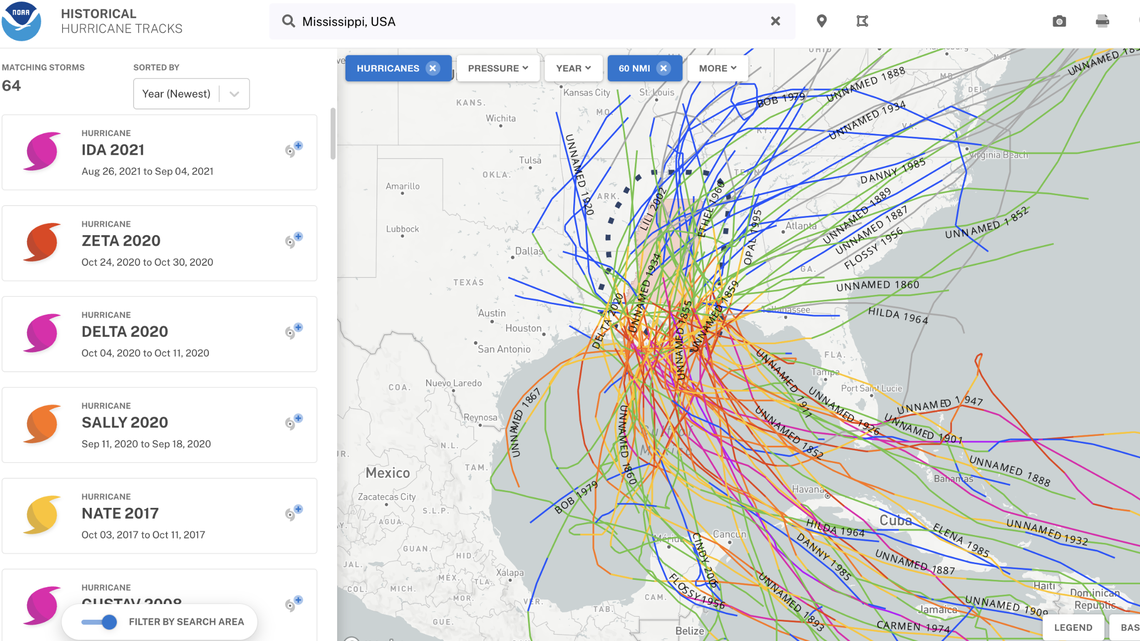1140x641 pixels.
Task: Click the print icon in the top toolbar
Action: [x=1102, y=19]
